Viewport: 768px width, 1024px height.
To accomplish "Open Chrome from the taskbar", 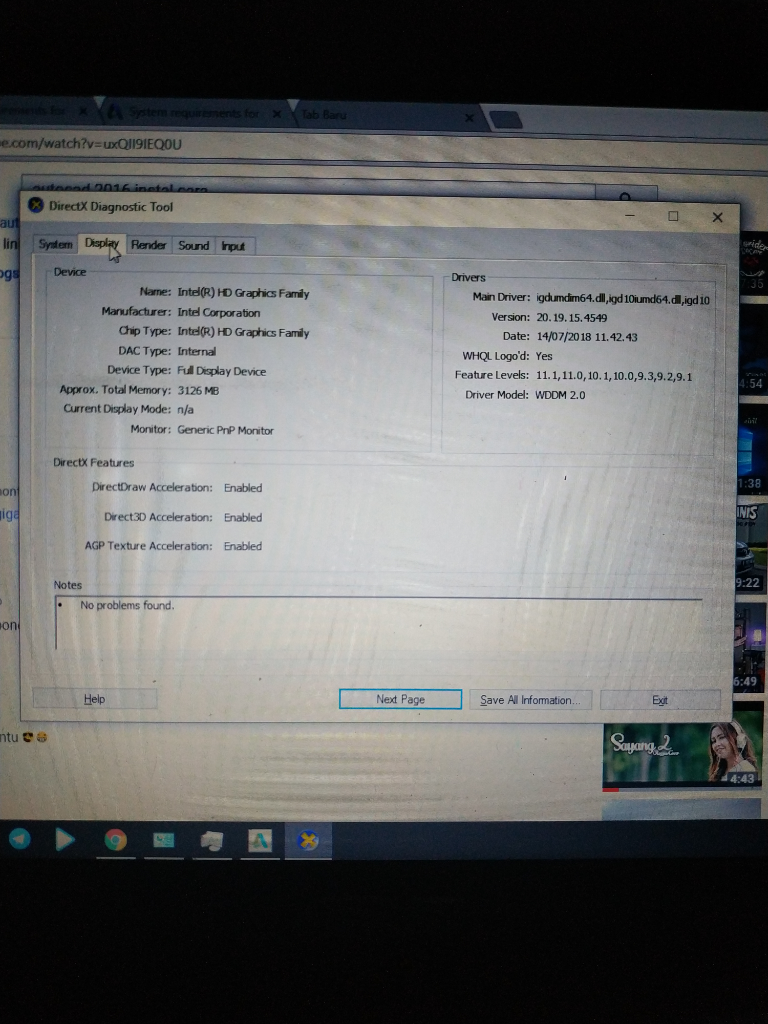I will tap(116, 839).
